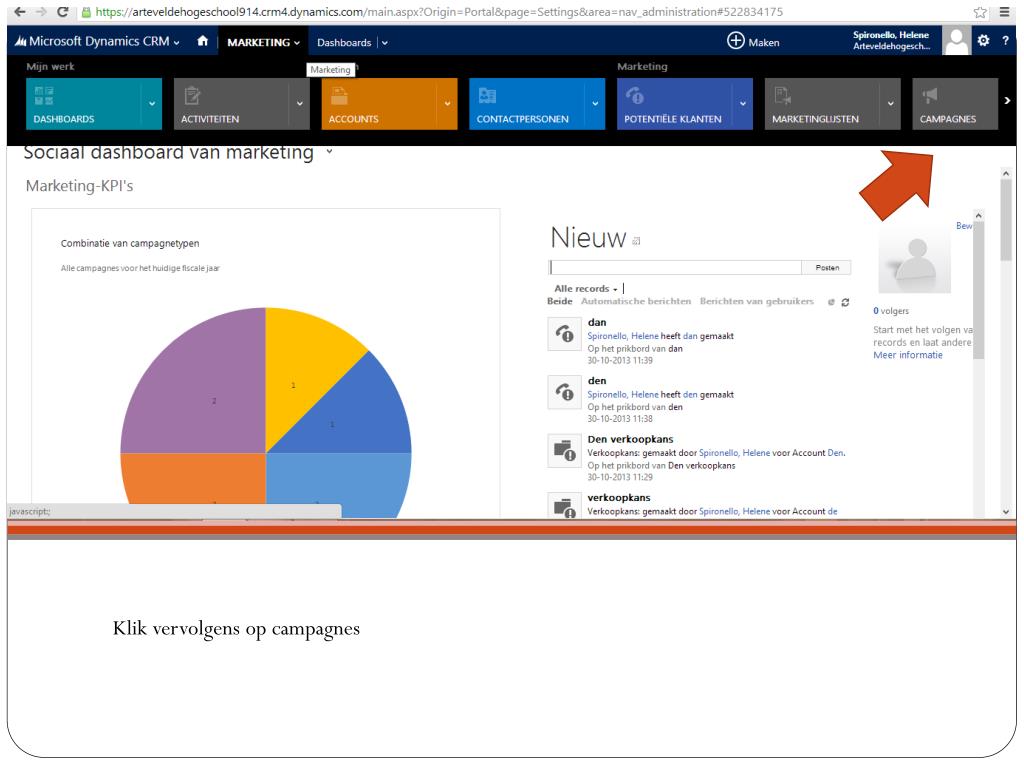Click the Posten button
This screenshot has width=1024, height=768.
[827, 267]
